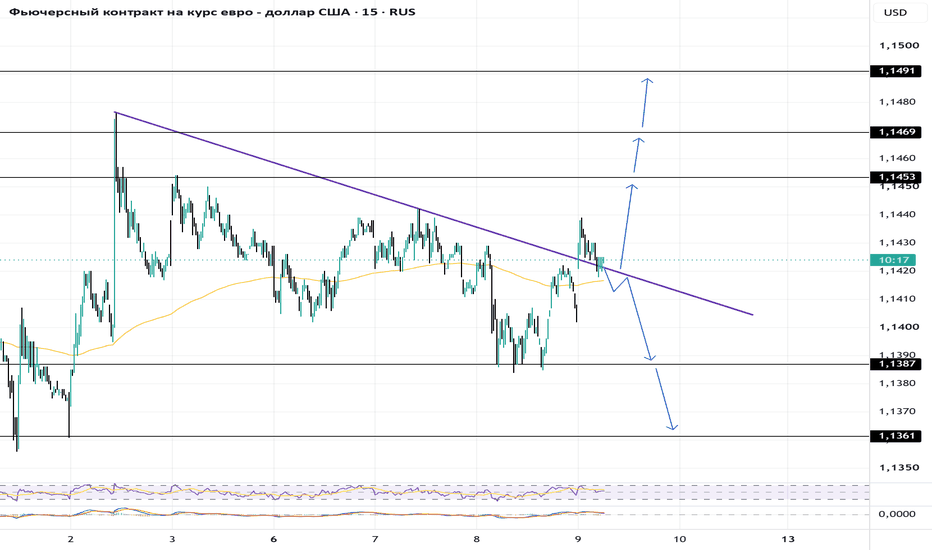Screen dimensions: 932x550
Task: Click date label 2 on time axis
Action: pyautogui.click(x=70, y=539)
